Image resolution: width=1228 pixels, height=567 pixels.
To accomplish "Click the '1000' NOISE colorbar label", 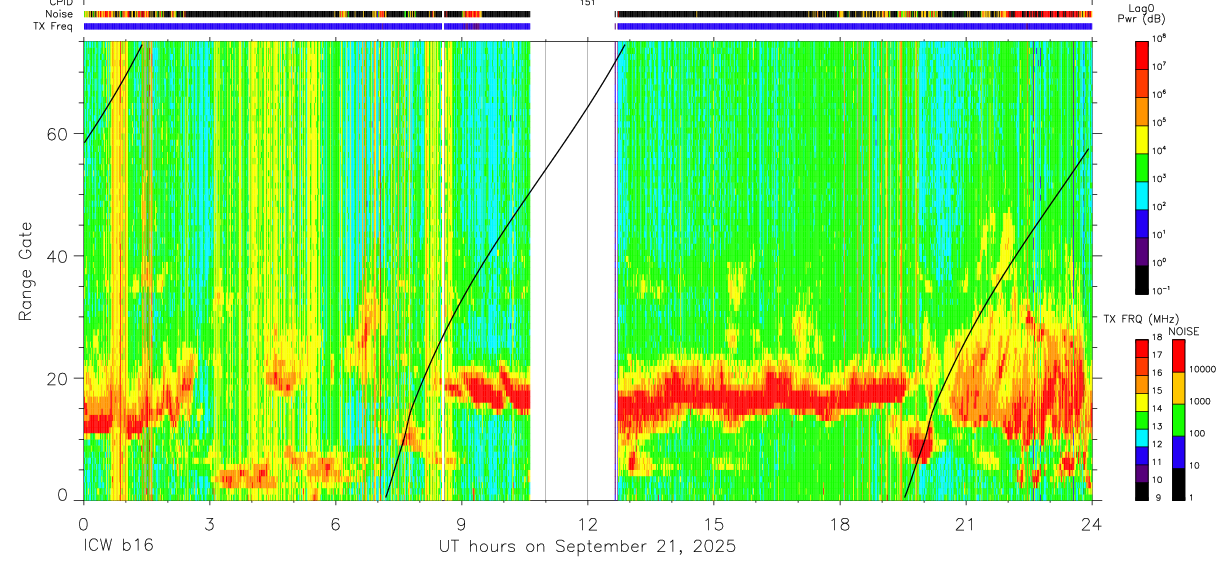I will coord(1199,402).
